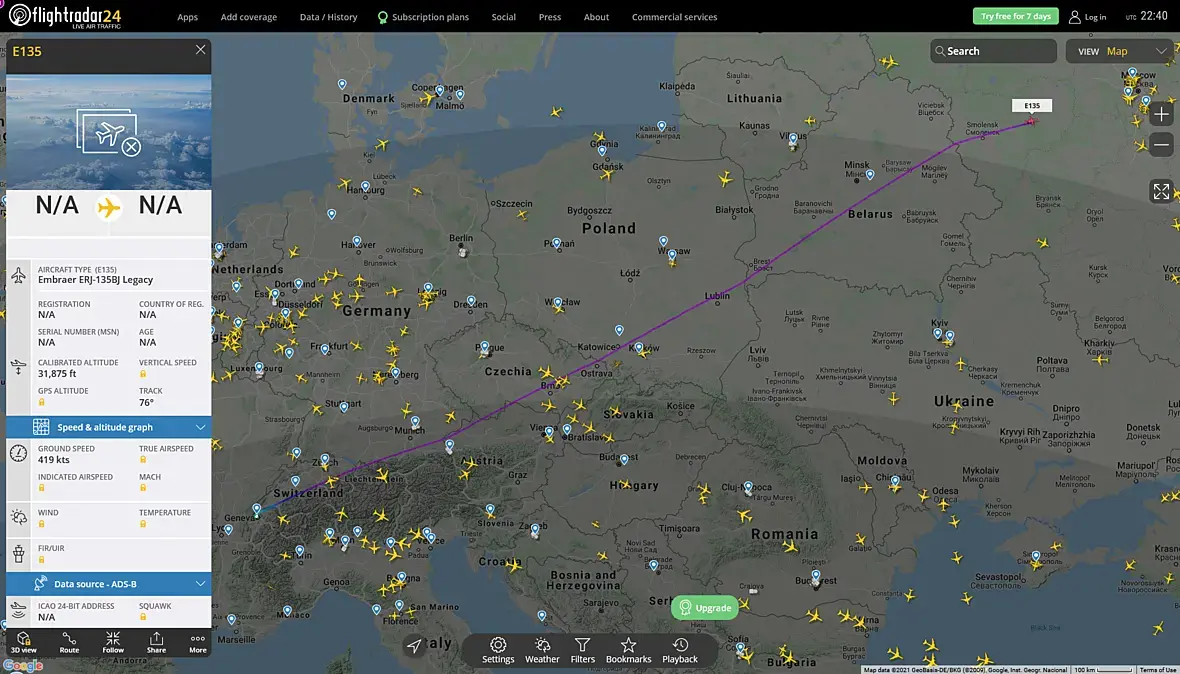Open map Settings gear
Viewport: 1180px width, 674px height.
coord(498,651)
